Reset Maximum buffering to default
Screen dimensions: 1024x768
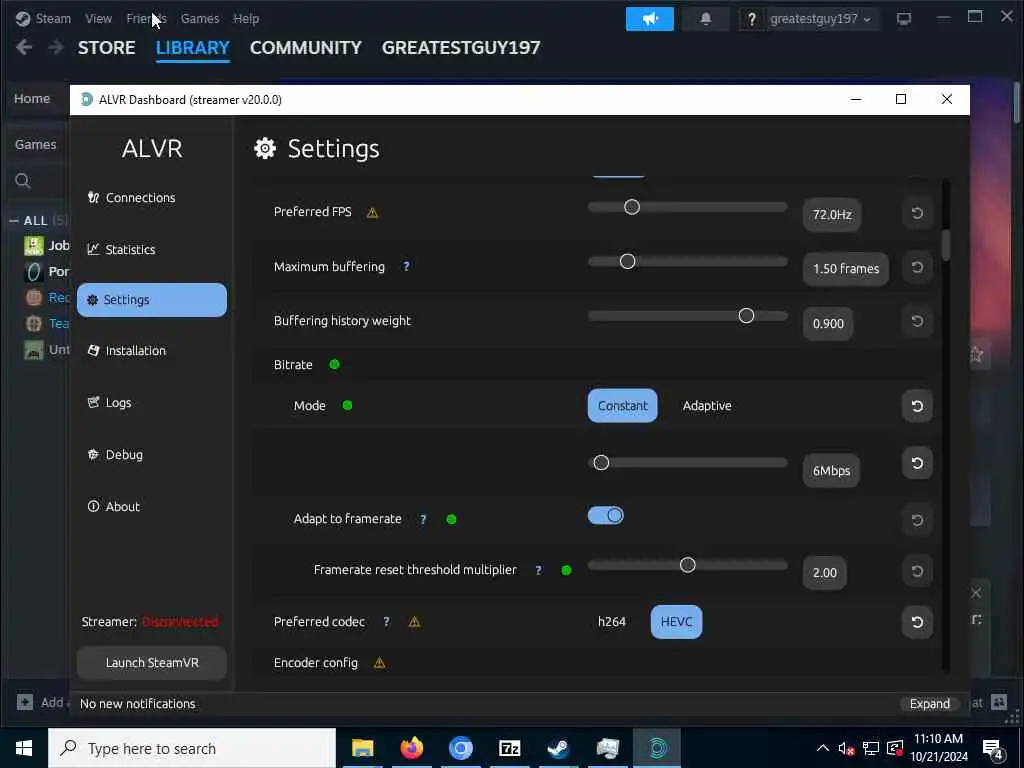coord(917,267)
